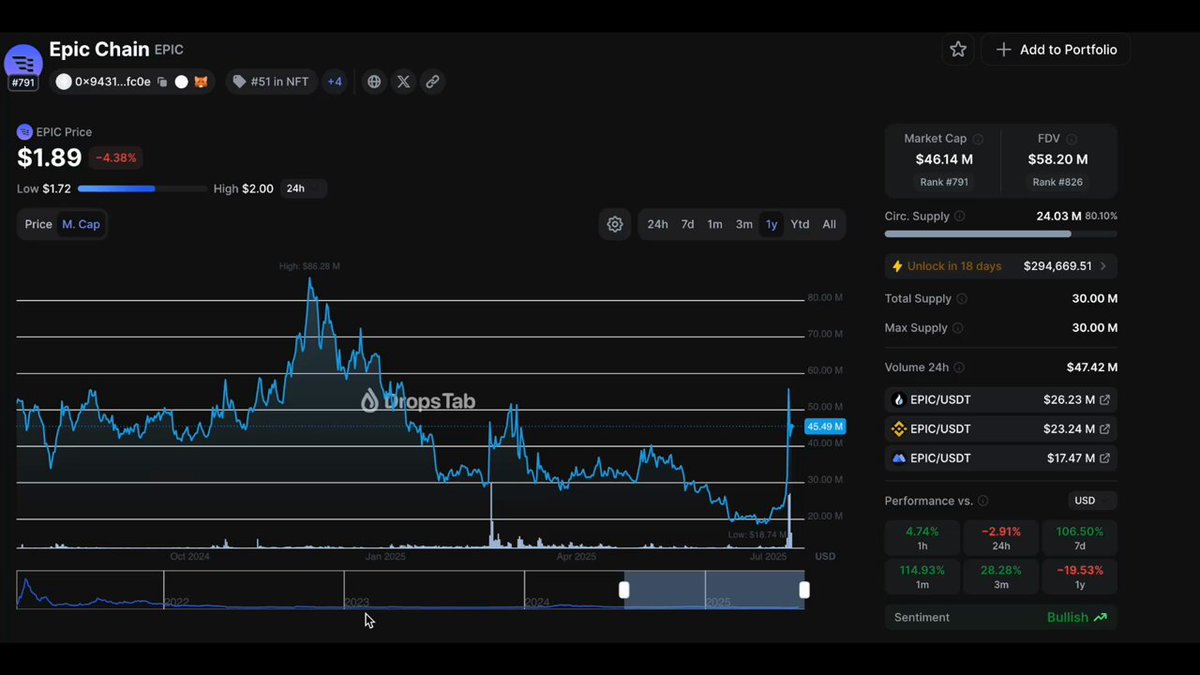Viewport: 1200px width, 675px height.
Task: Click Circ. Supply info icon
Action: coord(960,216)
